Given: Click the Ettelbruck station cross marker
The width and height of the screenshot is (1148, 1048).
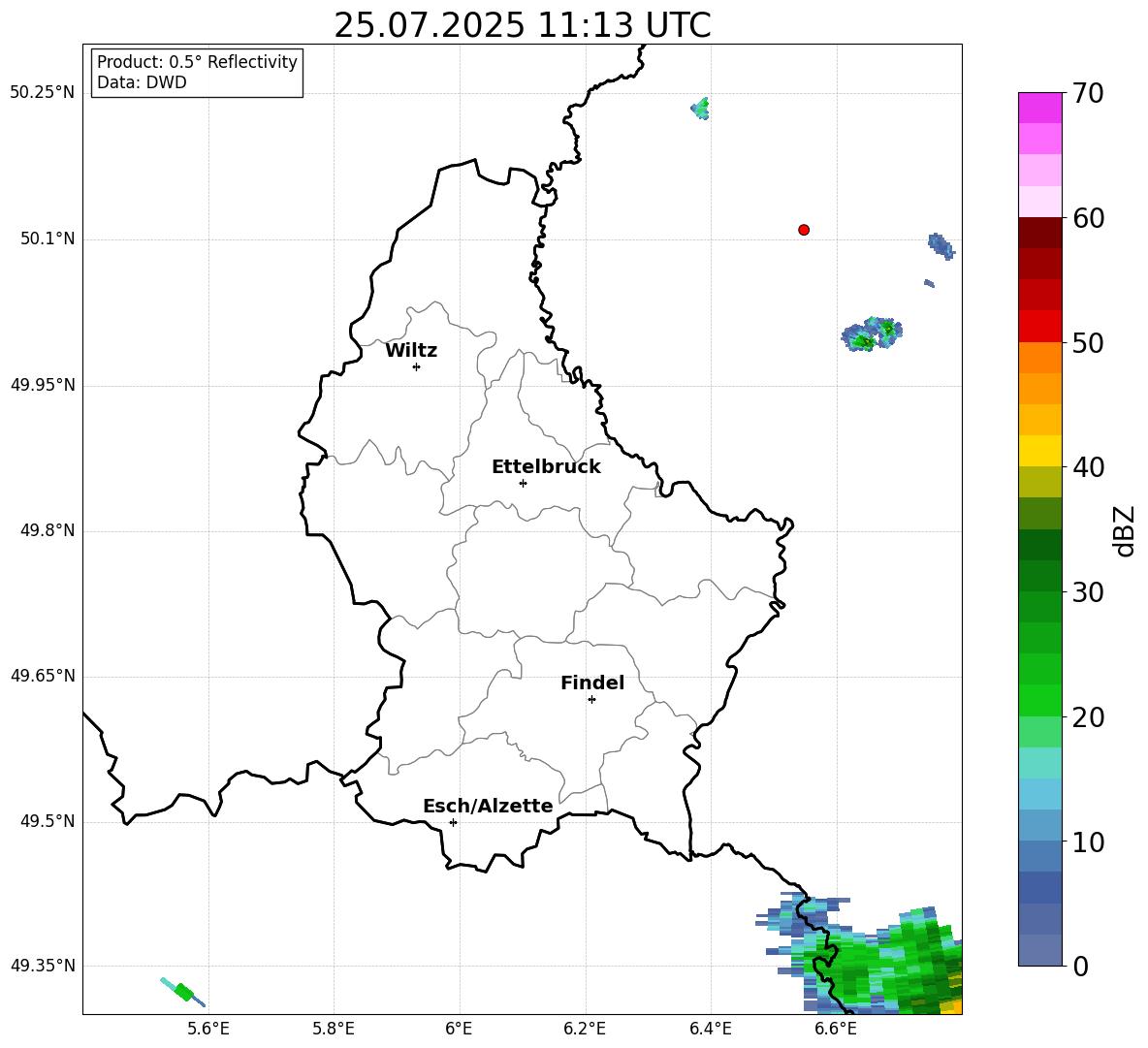Looking at the screenshot, I should coord(523,483).
